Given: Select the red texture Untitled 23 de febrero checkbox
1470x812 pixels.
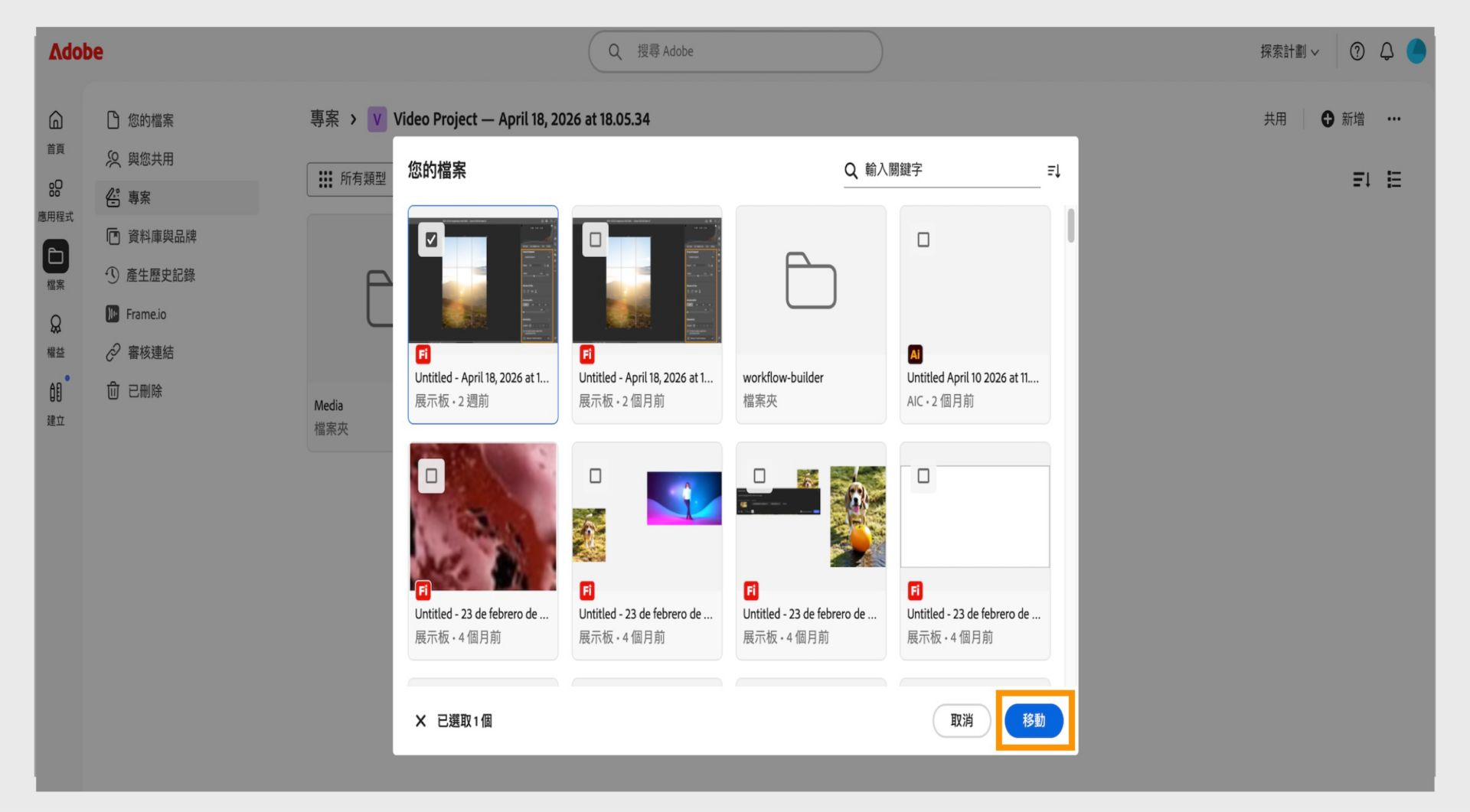Looking at the screenshot, I should (431, 476).
